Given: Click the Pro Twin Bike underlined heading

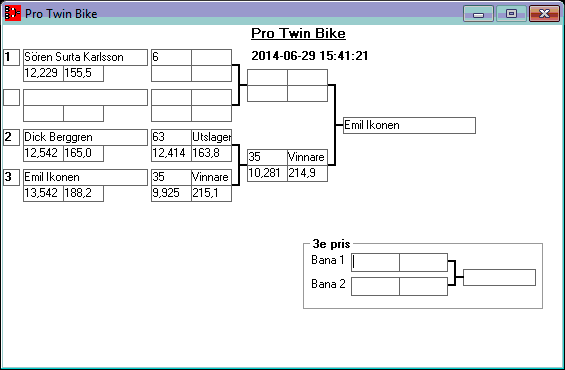Looking at the screenshot, I should (298, 34).
